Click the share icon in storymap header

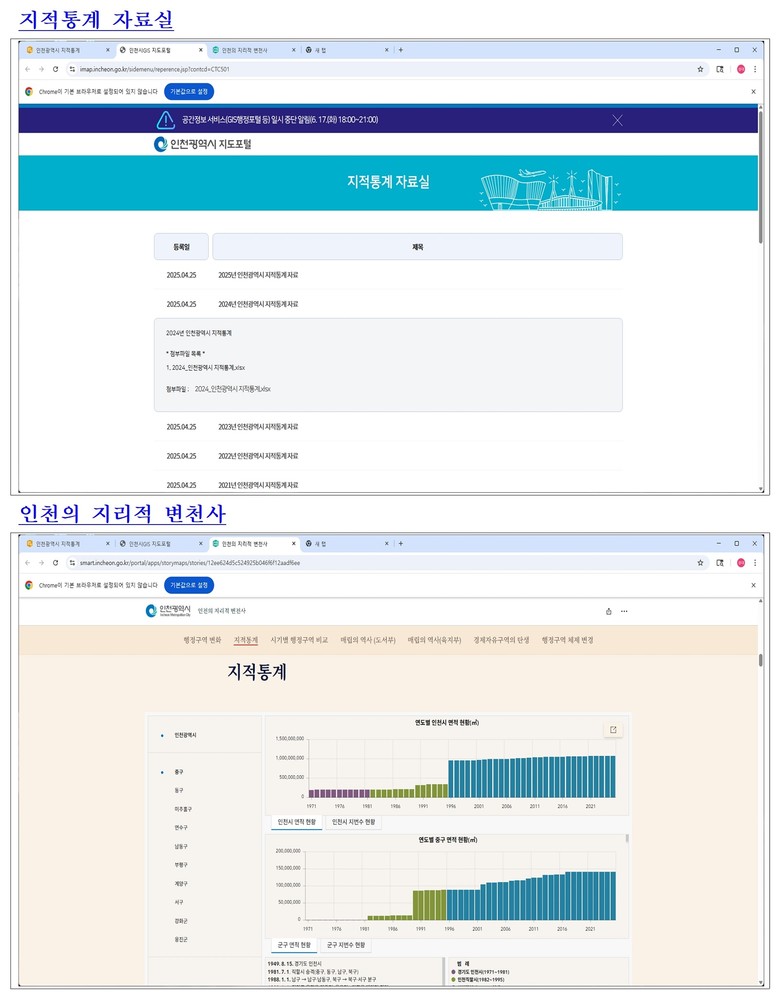pyautogui.click(x=608, y=611)
